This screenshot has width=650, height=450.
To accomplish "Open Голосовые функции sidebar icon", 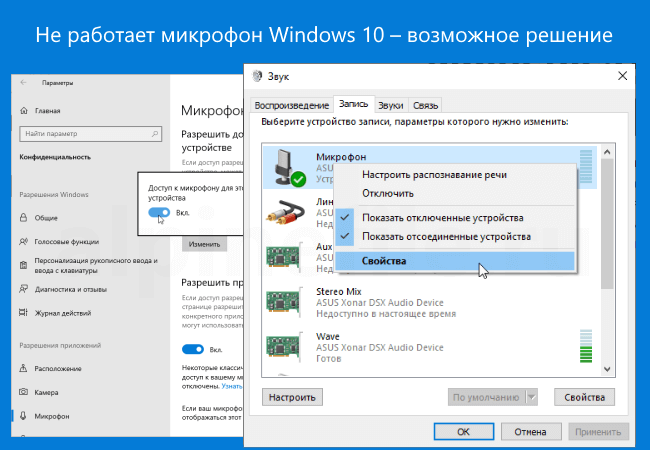I will click(24, 241).
